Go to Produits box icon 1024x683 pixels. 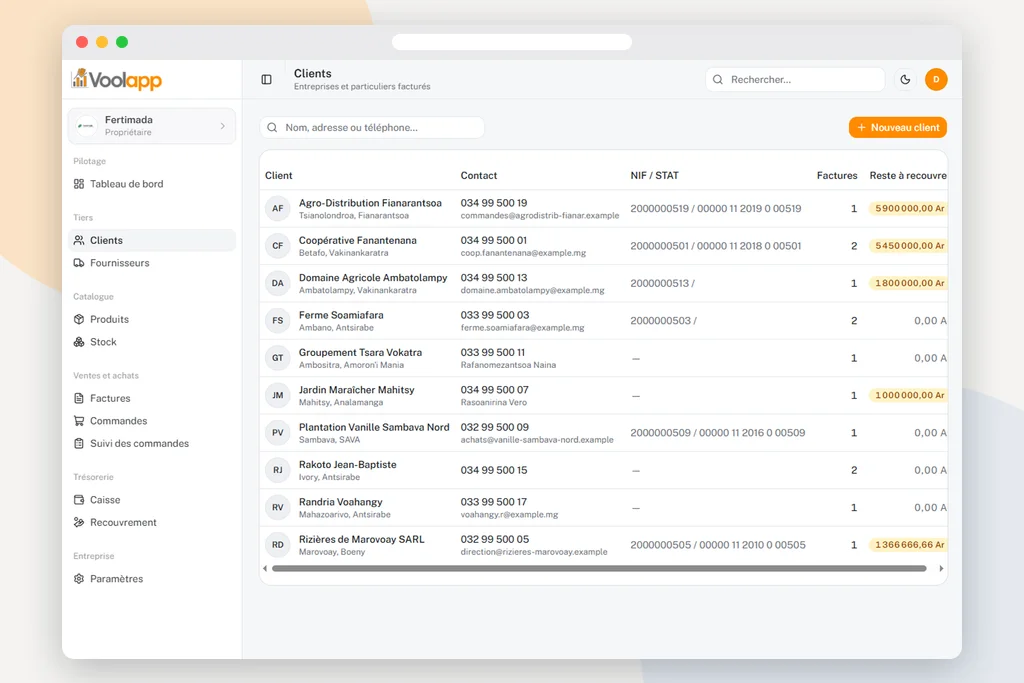(79, 319)
